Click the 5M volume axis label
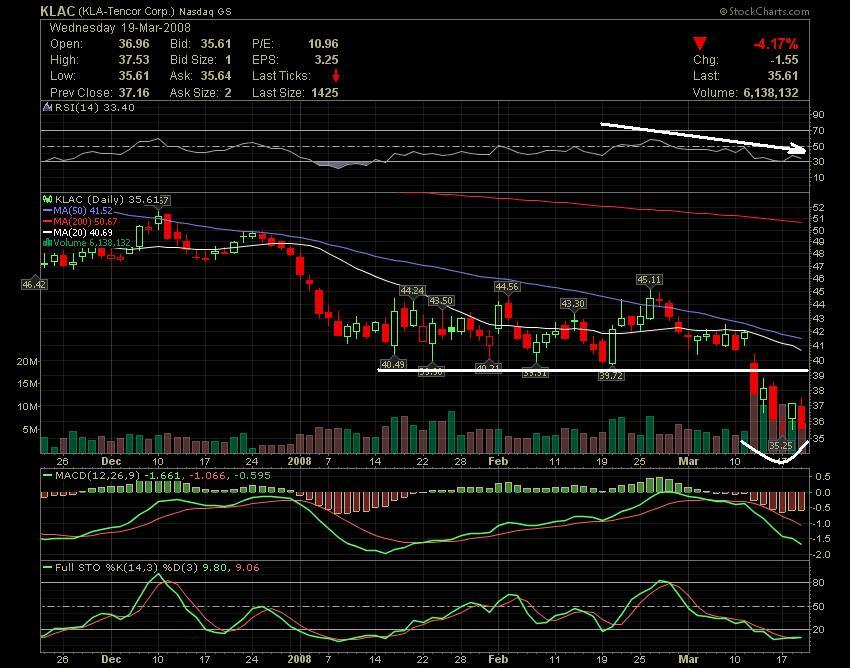This screenshot has width=850, height=668. pyautogui.click(x=29, y=429)
